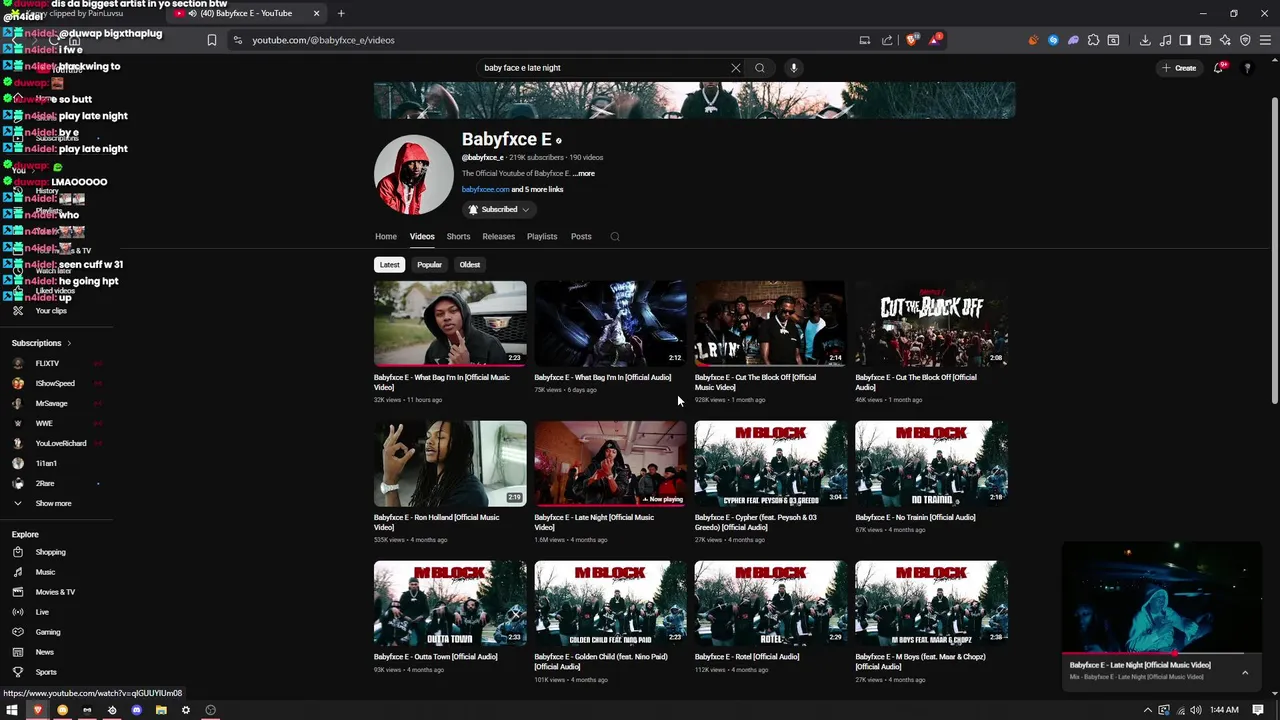This screenshot has width=1280, height=720.
Task: Switch to the channel Home tab
Action: 386,237
